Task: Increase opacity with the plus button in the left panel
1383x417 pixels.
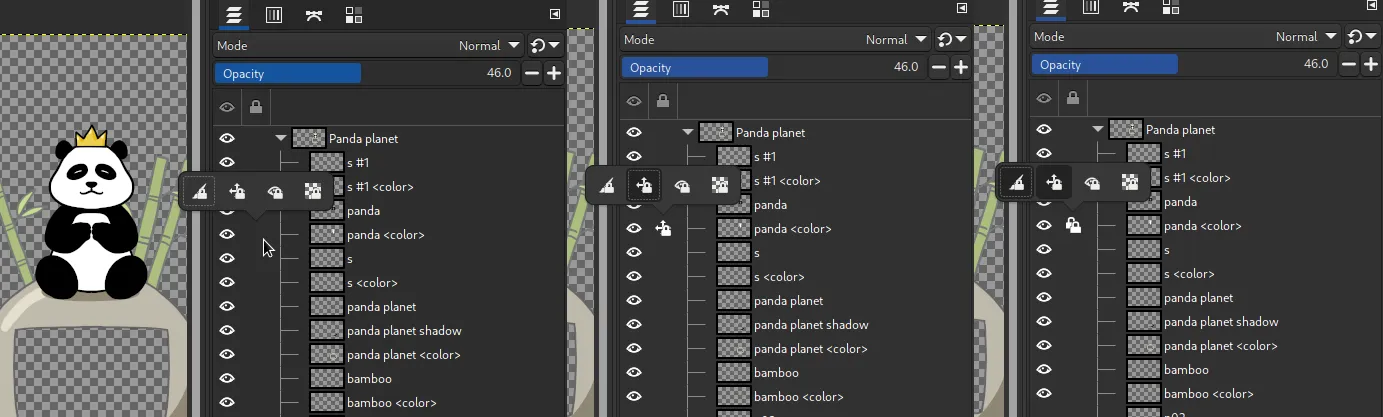Action: coord(553,73)
